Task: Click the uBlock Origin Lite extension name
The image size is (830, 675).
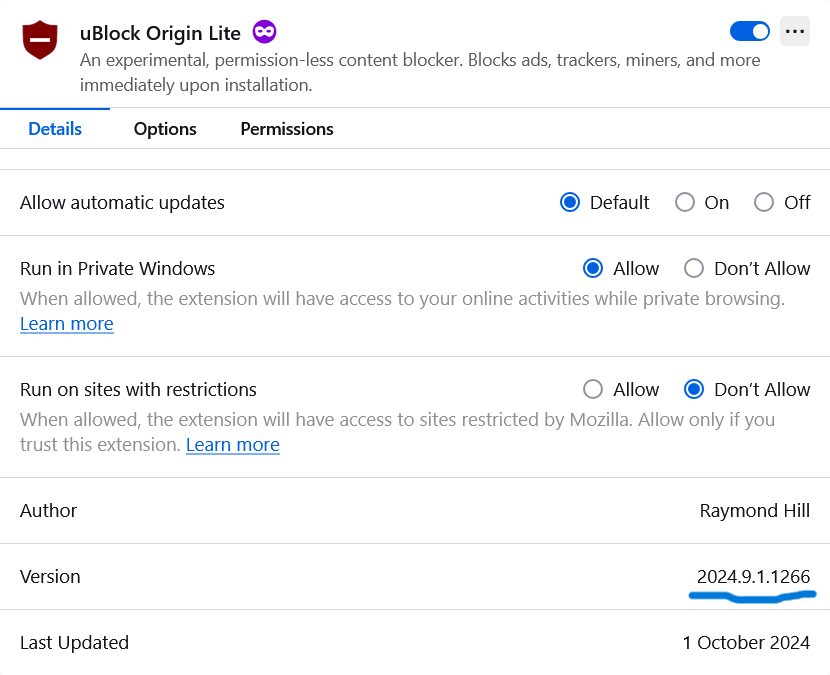Action: pyautogui.click(x=160, y=33)
